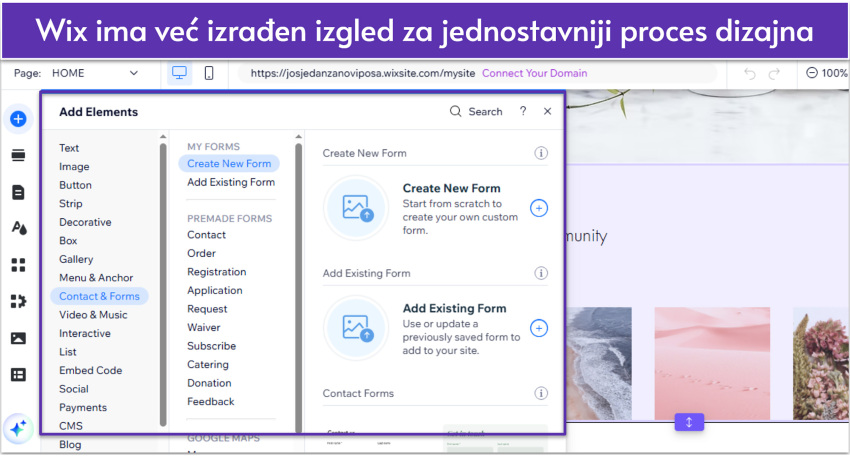Select Gallery in the elements list
Image resolution: width=850 pixels, height=456 pixels.
coord(76,259)
